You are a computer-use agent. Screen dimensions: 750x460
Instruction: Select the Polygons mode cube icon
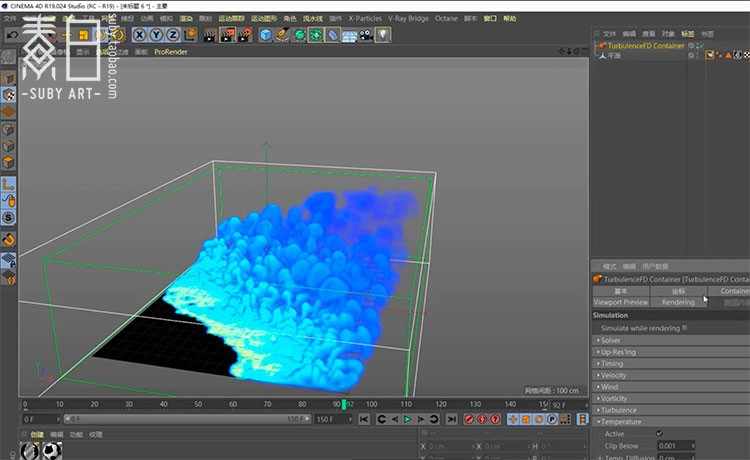click(9, 163)
